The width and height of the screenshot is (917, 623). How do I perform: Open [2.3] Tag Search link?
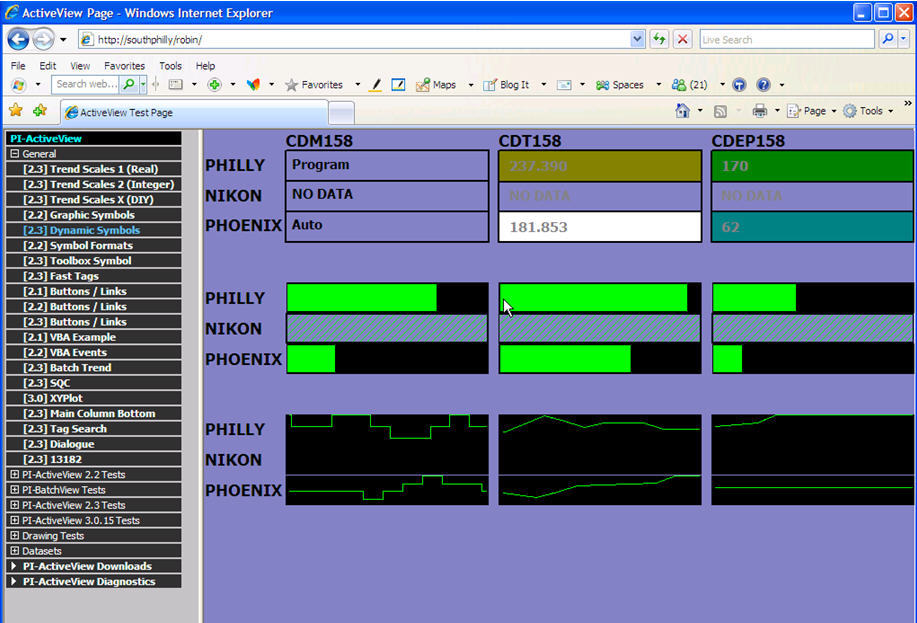point(65,429)
